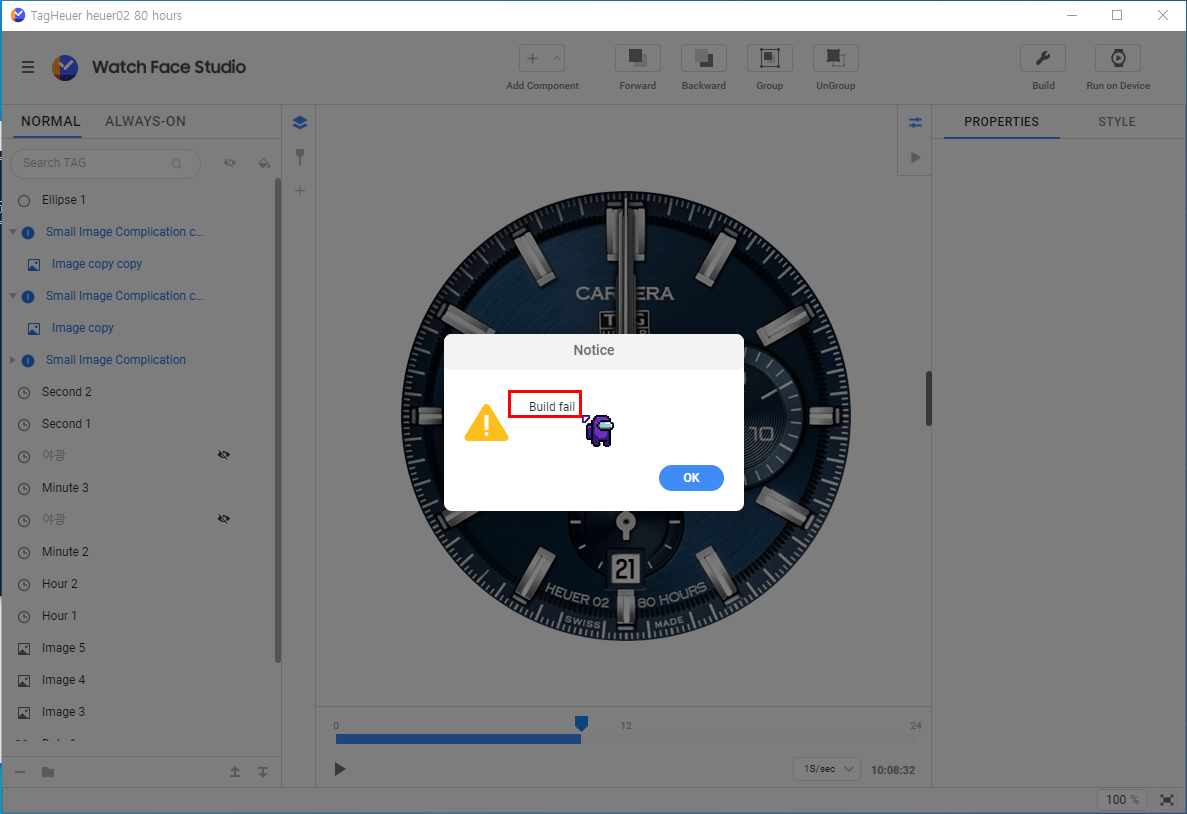Viewport: 1187px width, 814px height.
Task: Click the paint bucket filter icon
Action: point(263,163)
